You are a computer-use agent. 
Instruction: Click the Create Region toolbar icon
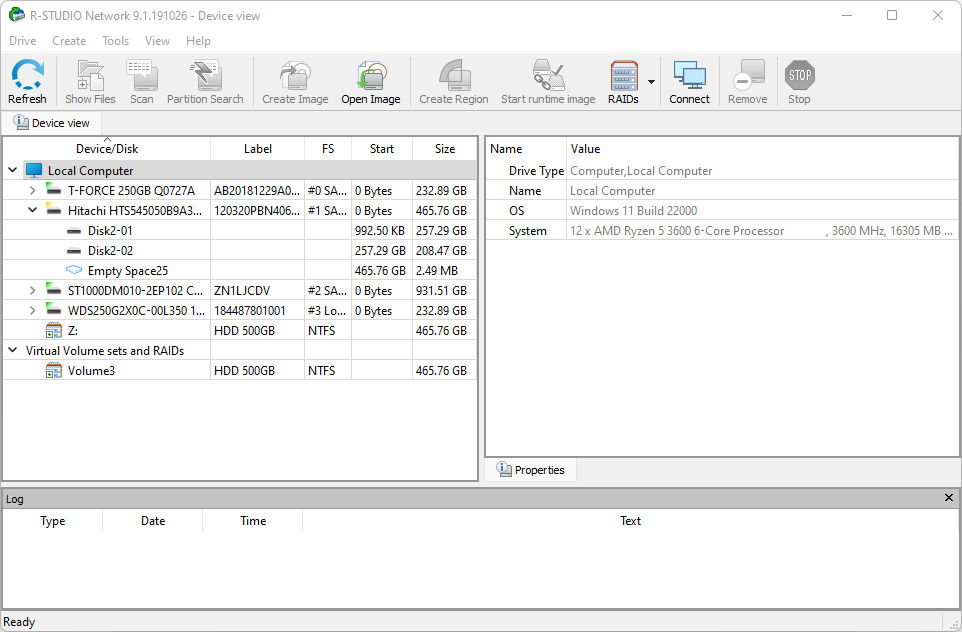(454, 76)
